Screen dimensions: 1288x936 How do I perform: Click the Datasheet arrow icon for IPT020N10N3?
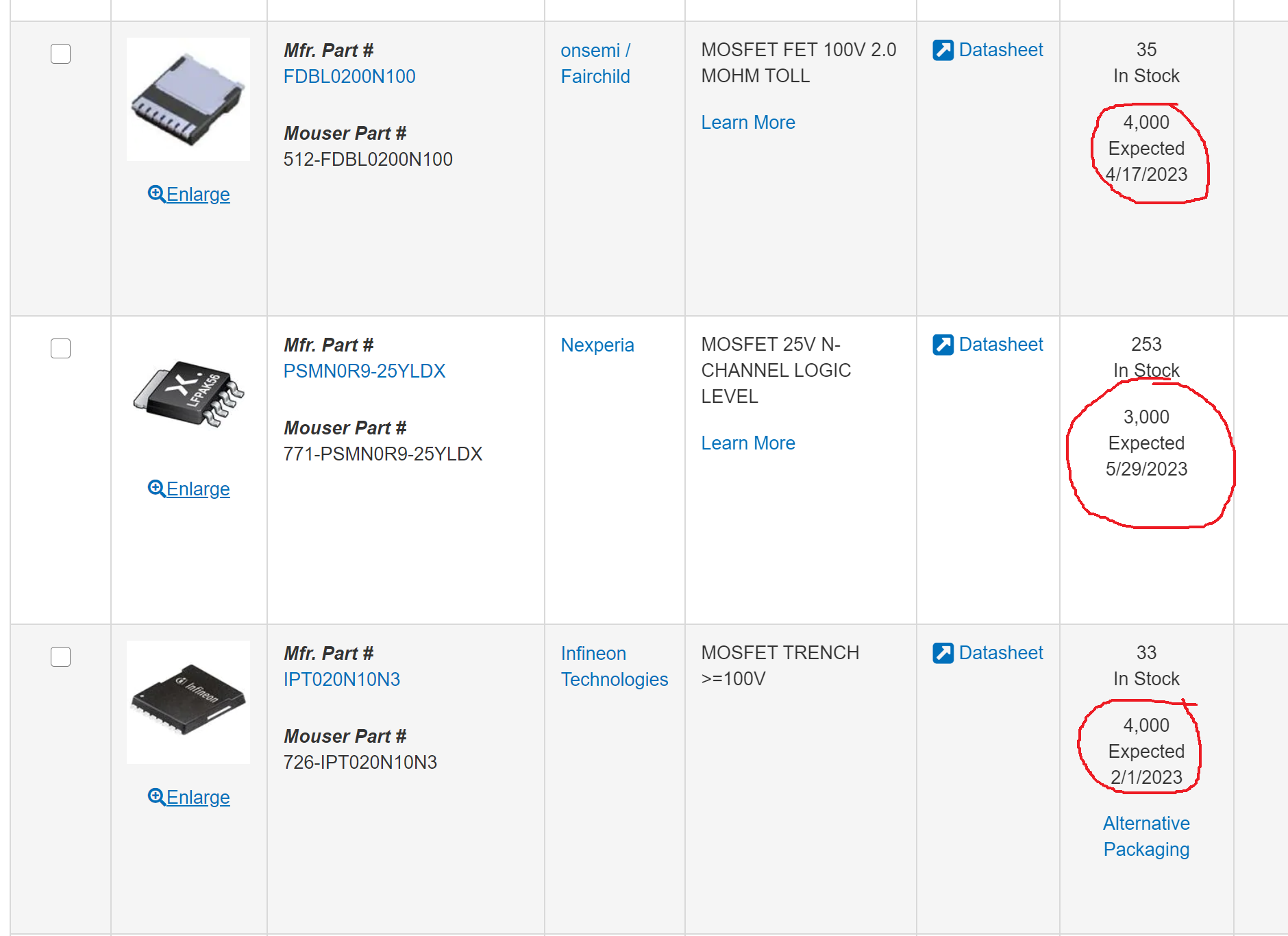(943, 653)
